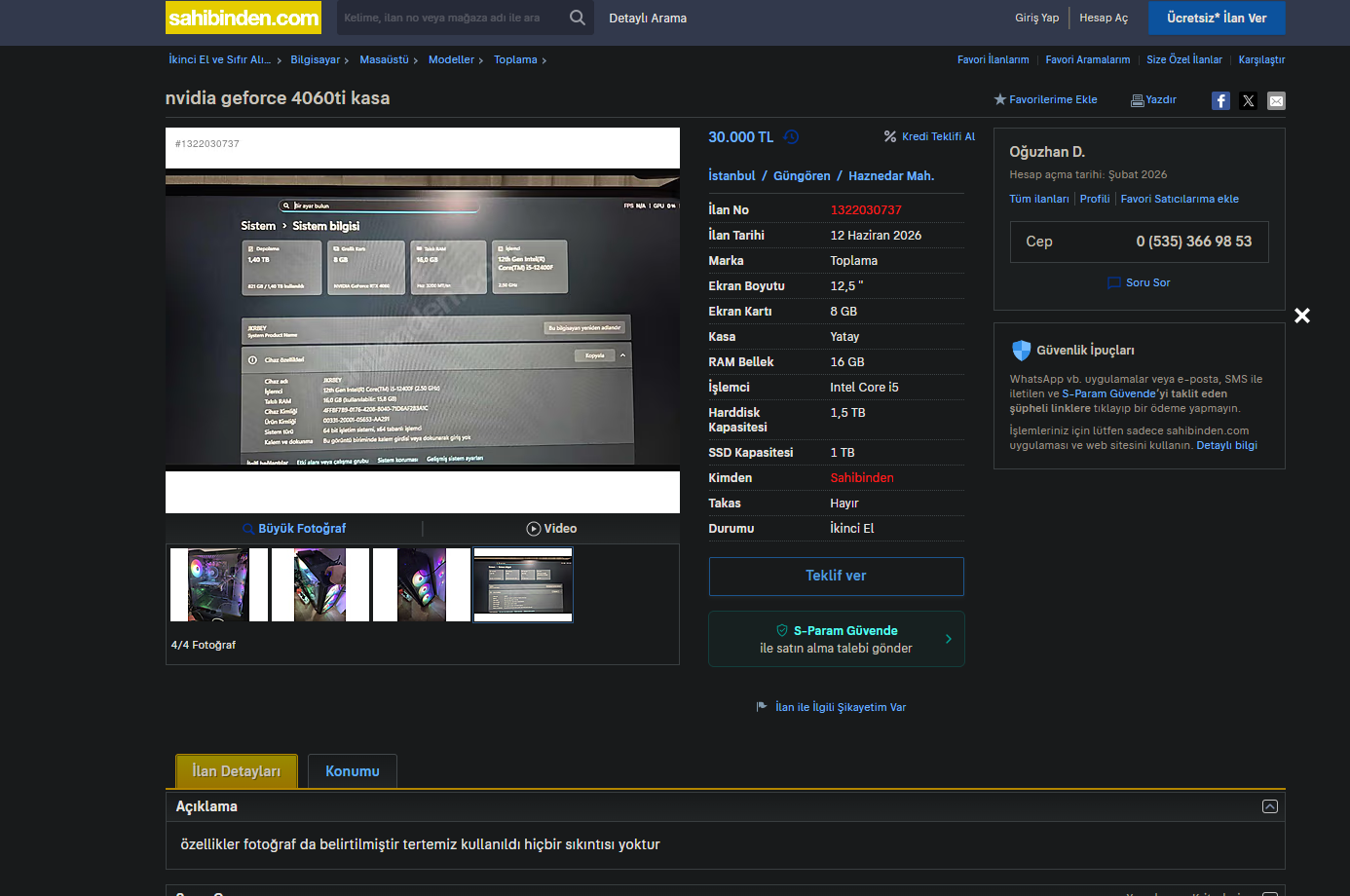This screenshot has width=1350, height=896.
Task: Click the Teklif ver button
Action: 836,576
